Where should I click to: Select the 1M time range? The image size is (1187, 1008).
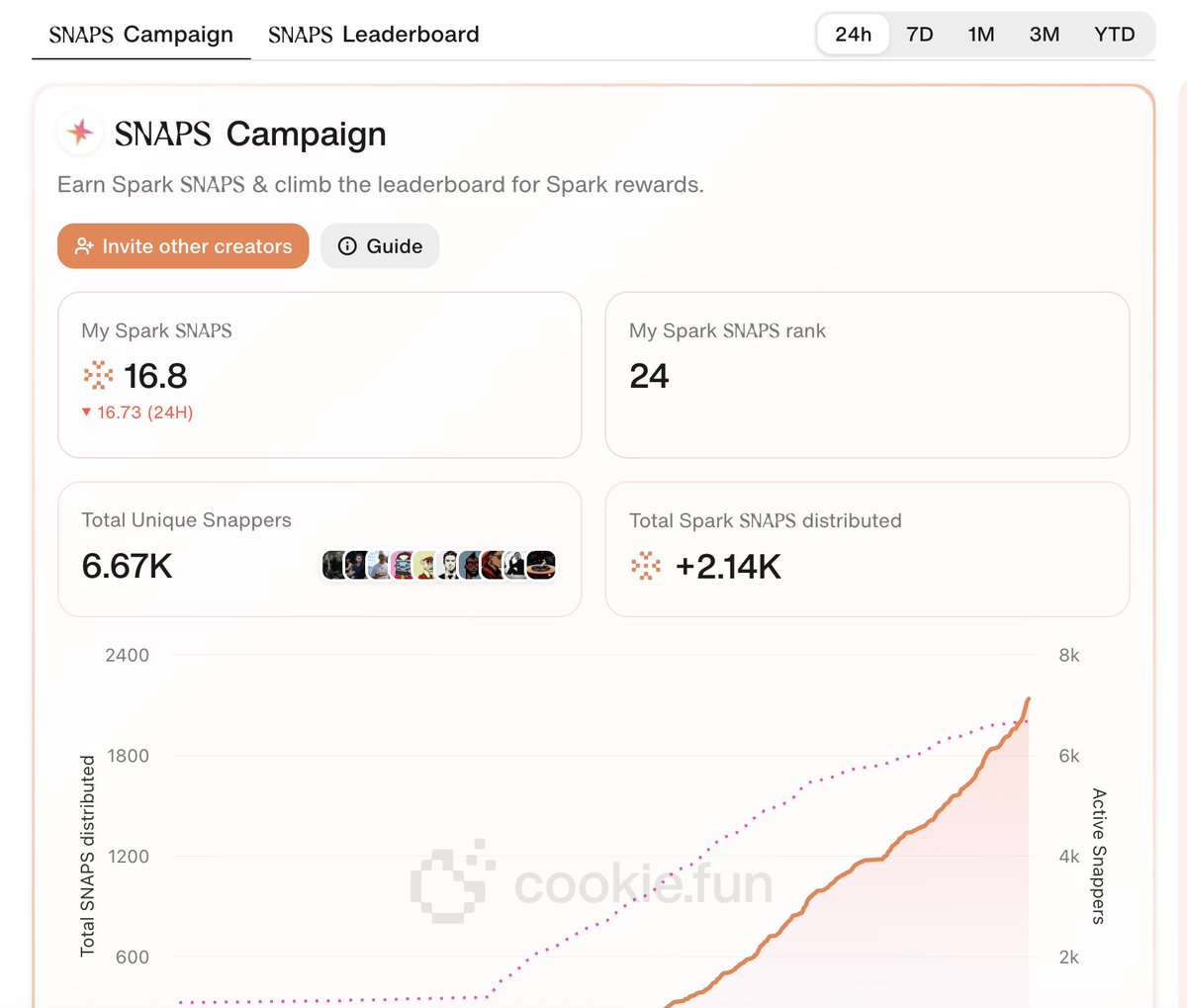[981, 35]
